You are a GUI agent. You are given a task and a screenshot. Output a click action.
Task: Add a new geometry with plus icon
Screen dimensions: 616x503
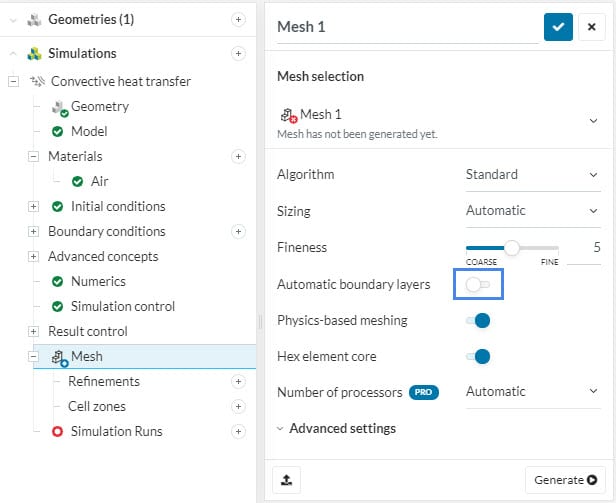(x=238, y=19)
